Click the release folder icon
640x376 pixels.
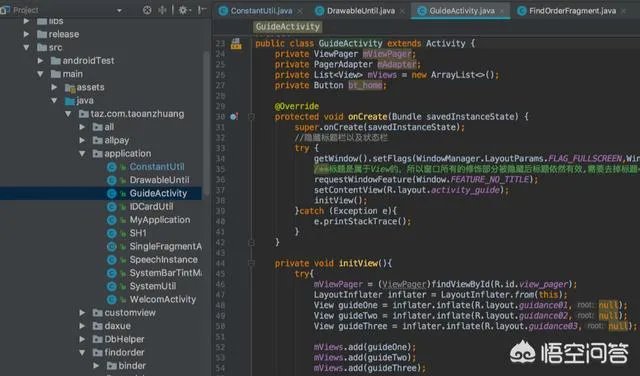(x=42, y=34)
